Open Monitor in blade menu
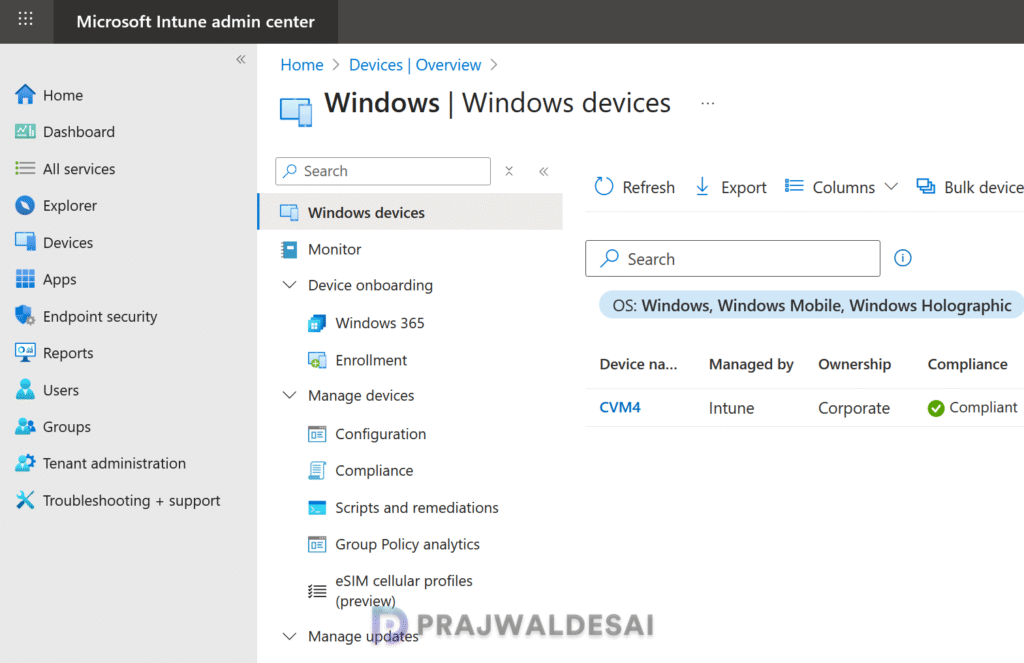 tap(334, 250)
